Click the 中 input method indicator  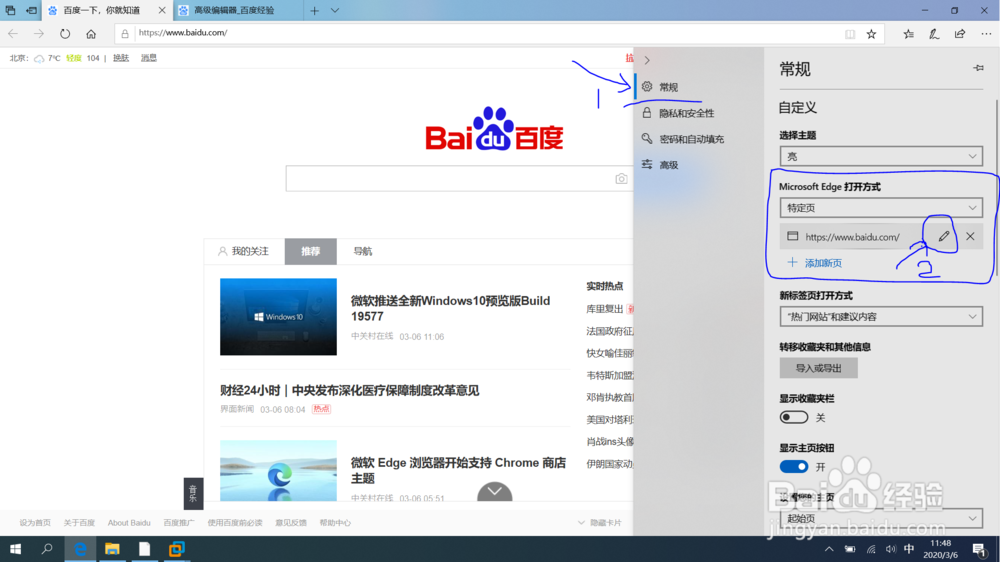[x=909, y=549]
